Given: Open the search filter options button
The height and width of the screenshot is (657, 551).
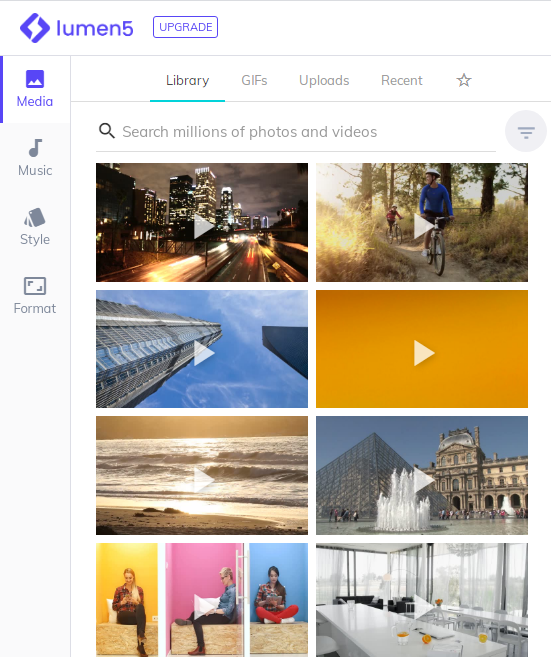Looking at the screenshot, I should (525, 132).
